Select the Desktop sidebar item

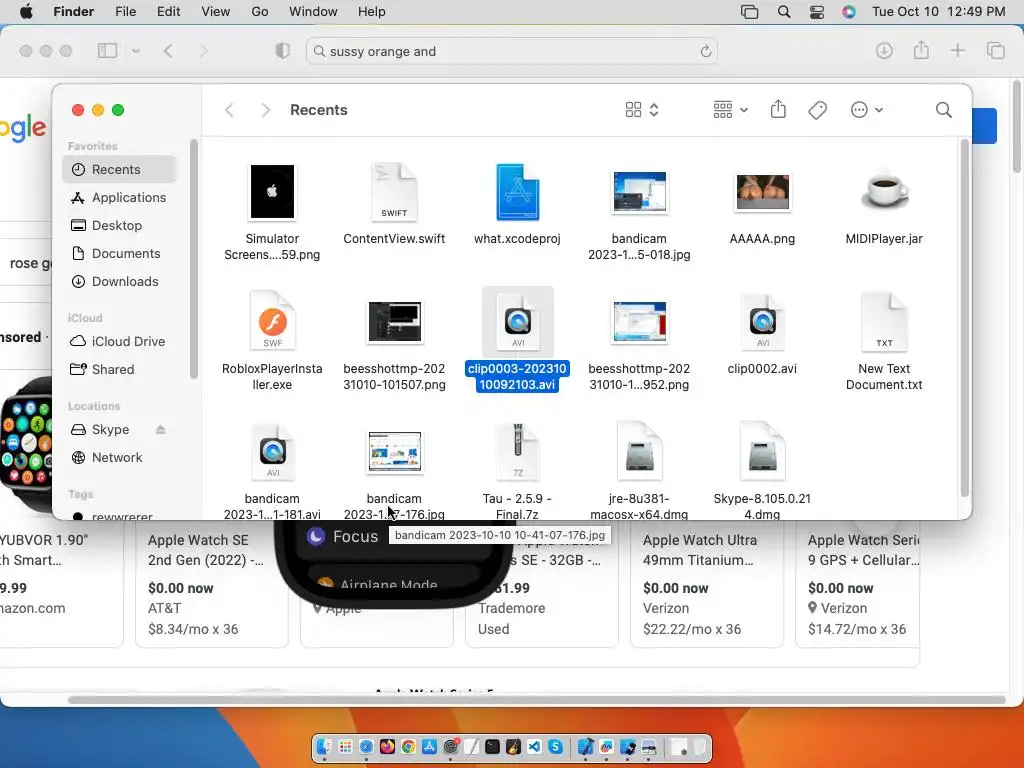(120, 225)
